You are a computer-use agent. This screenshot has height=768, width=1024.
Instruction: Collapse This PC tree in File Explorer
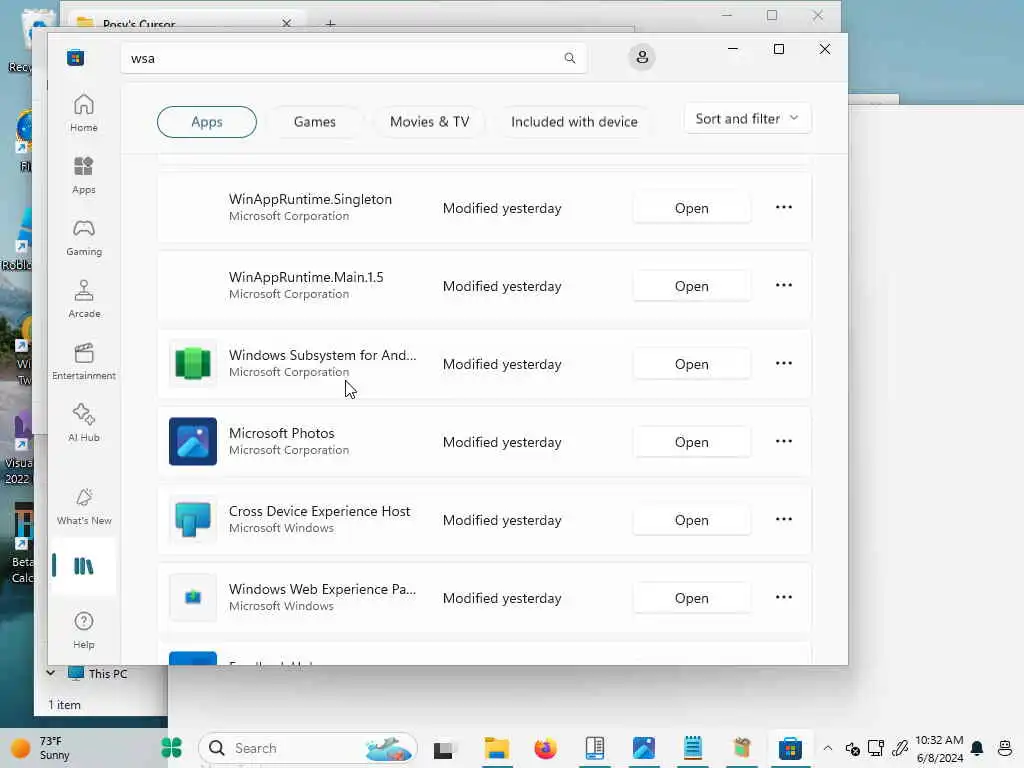51,673
